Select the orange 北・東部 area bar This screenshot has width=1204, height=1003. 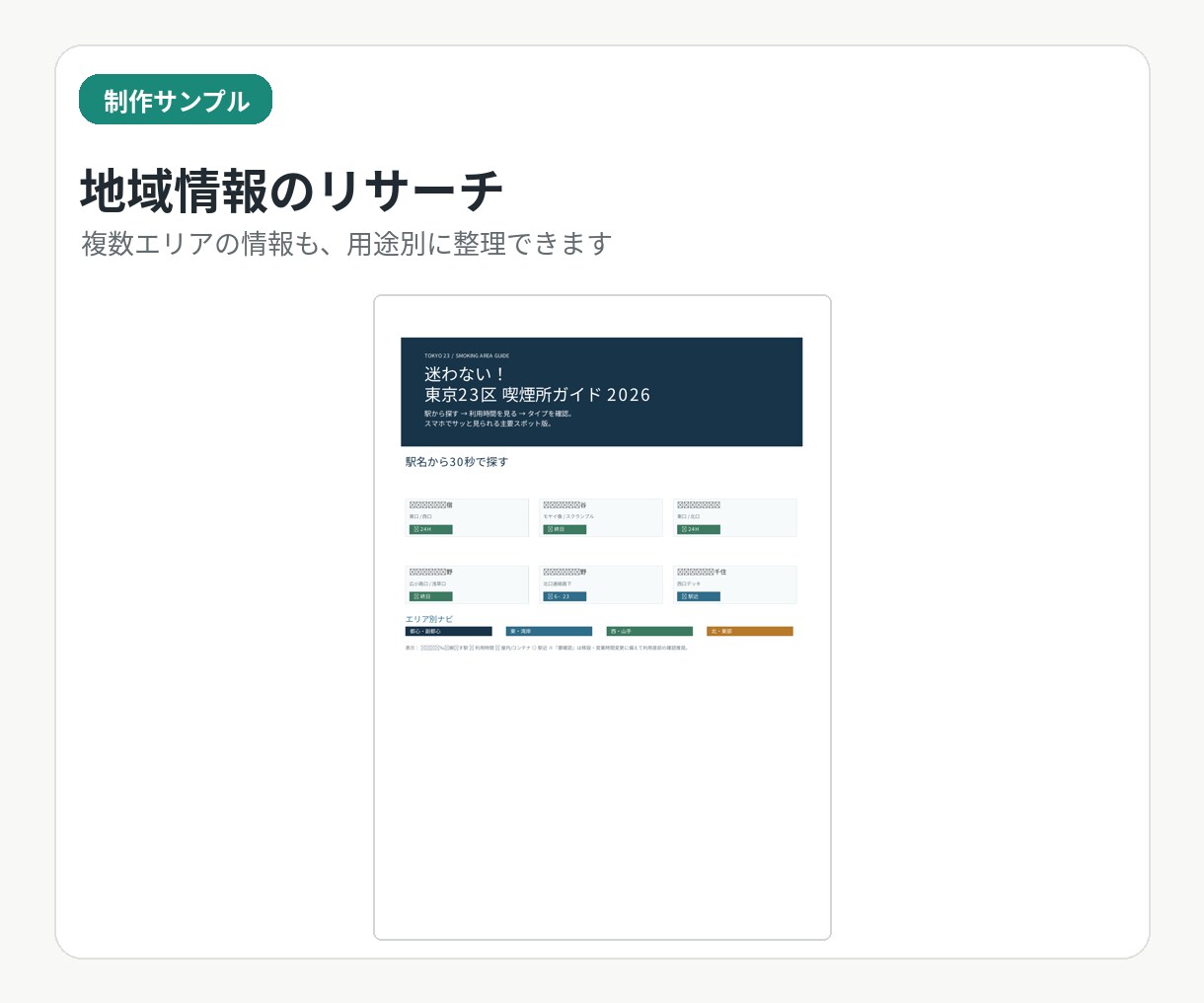pyautogui.click(x=750, y=631)
